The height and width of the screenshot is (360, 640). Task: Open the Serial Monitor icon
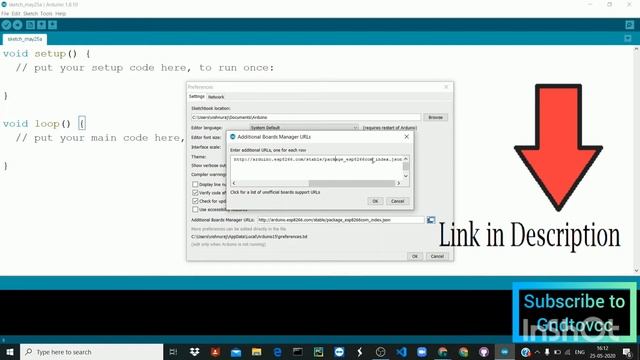(629, 25)
